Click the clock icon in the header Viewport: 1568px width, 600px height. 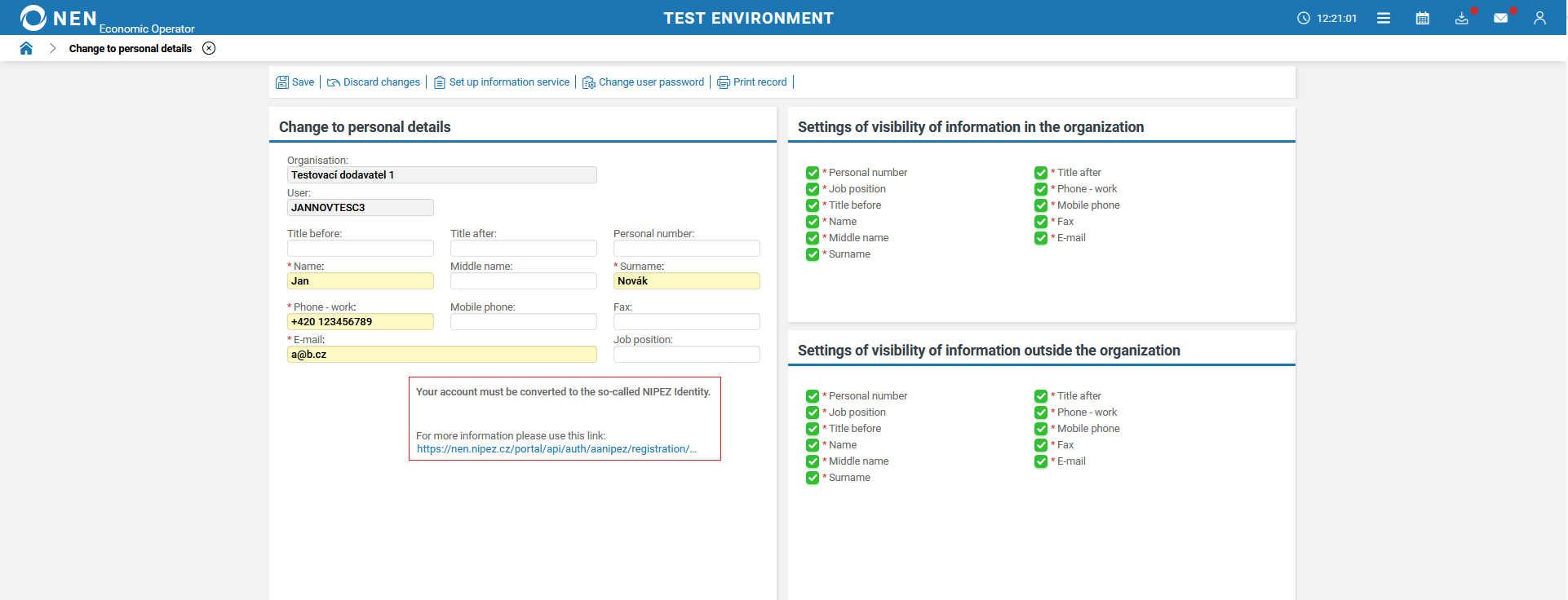click(x=1304, y=18)
